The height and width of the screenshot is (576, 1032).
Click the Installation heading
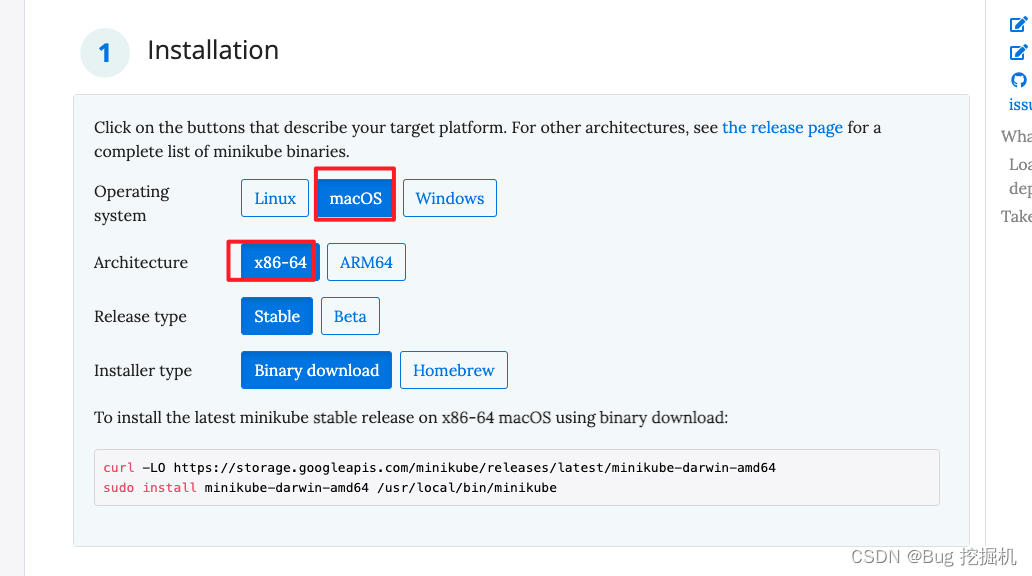coord(213,50)
